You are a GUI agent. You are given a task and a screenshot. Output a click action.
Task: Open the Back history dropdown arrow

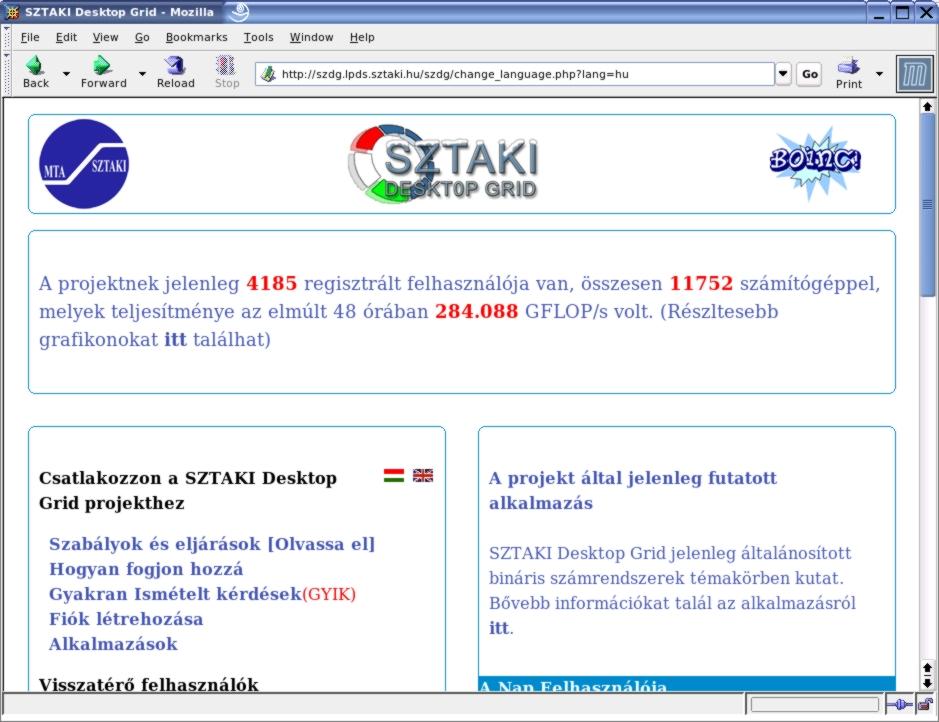pyautogui.click(x=66, y=74)
